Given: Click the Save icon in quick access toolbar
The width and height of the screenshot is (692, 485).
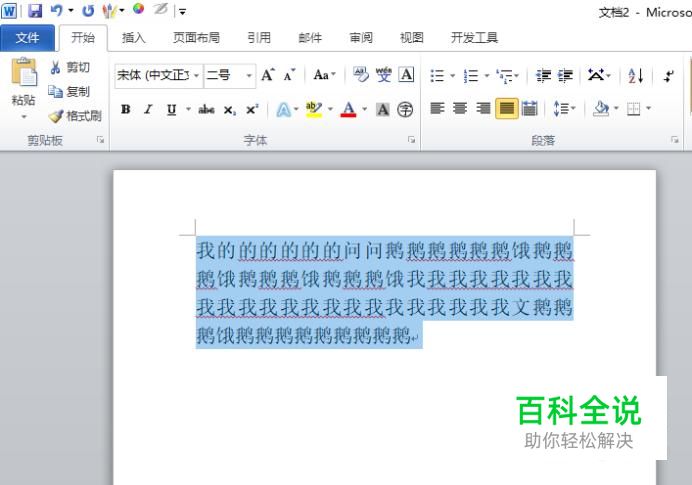Looking at the screenshot, I should pyautogui.click(x=35, y=10).
